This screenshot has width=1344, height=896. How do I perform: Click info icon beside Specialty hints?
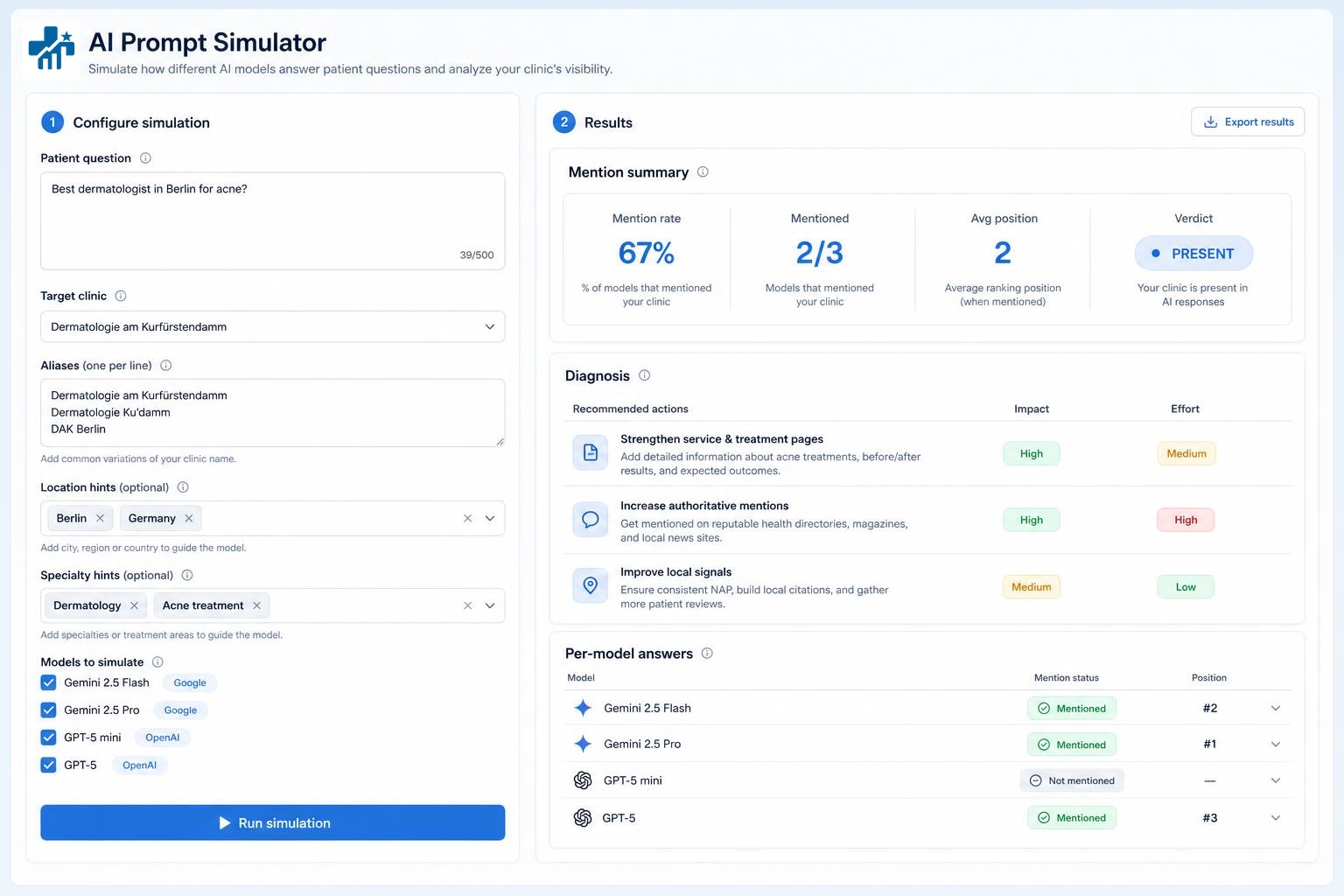coord(187,575)
